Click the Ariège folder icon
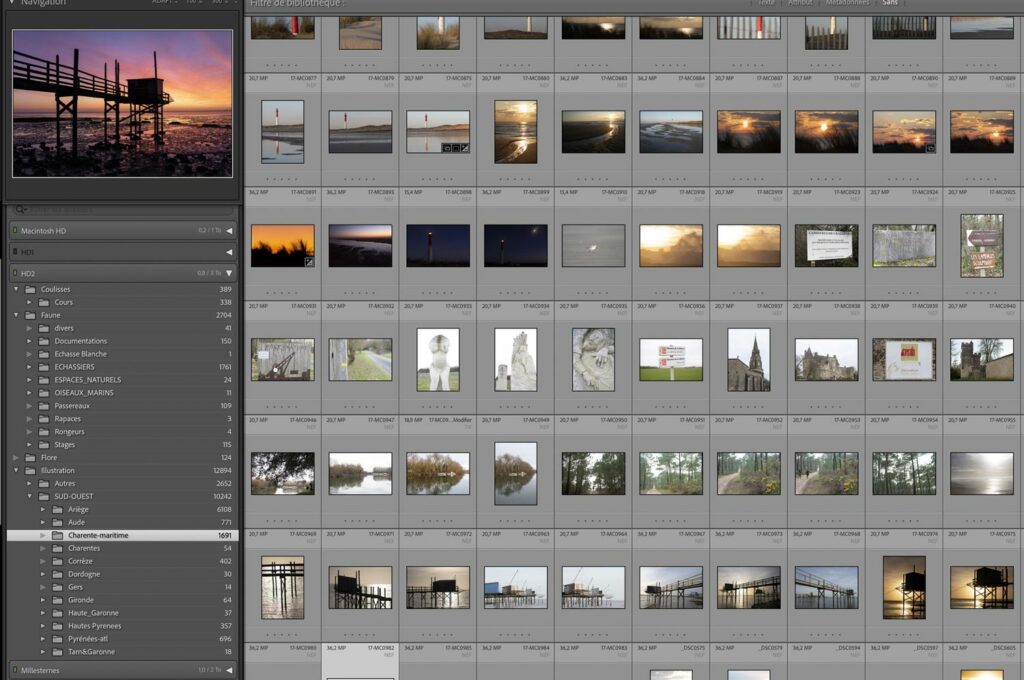 point(57,510)
